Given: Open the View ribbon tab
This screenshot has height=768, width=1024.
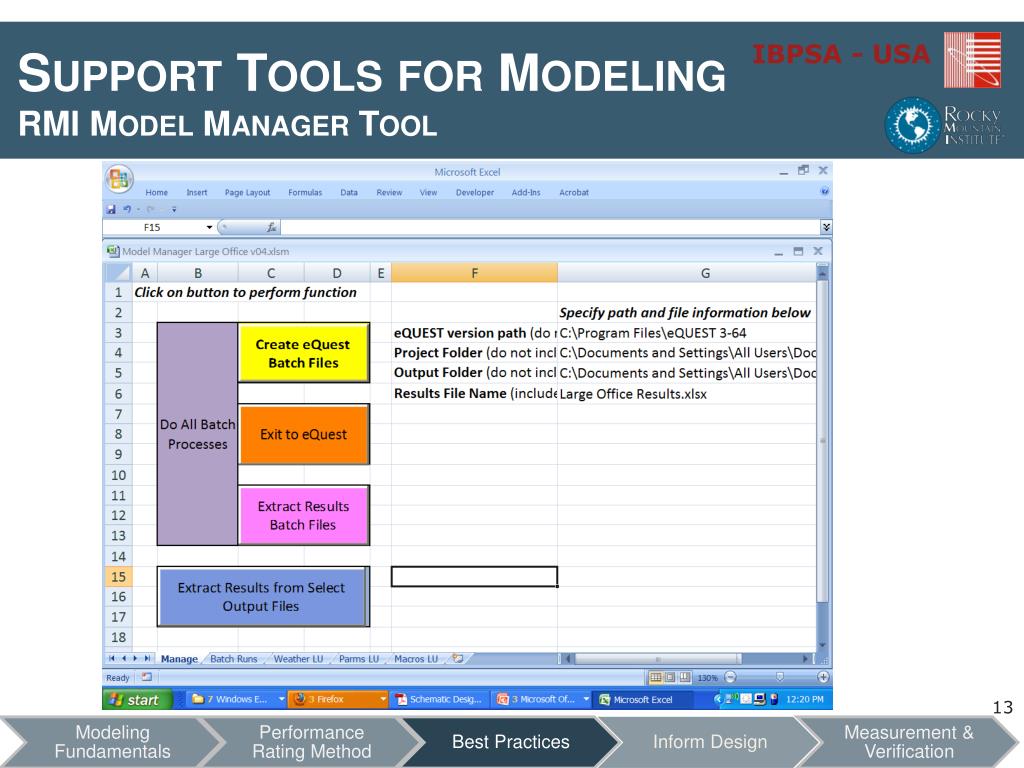Looking at the screenshot, I should [x=428, y=193].
